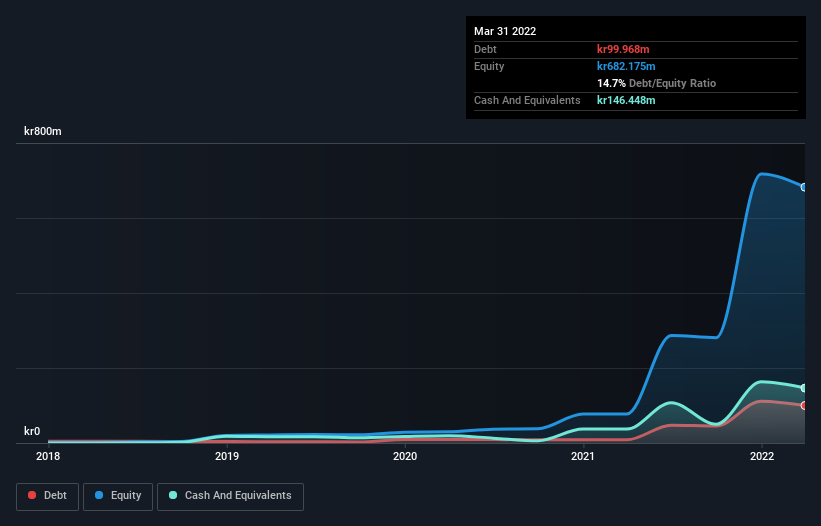The width and height of the screenshot is (821, 526).
Task: Click the 2019 x-axis label
Action: [x=227, y=456]
